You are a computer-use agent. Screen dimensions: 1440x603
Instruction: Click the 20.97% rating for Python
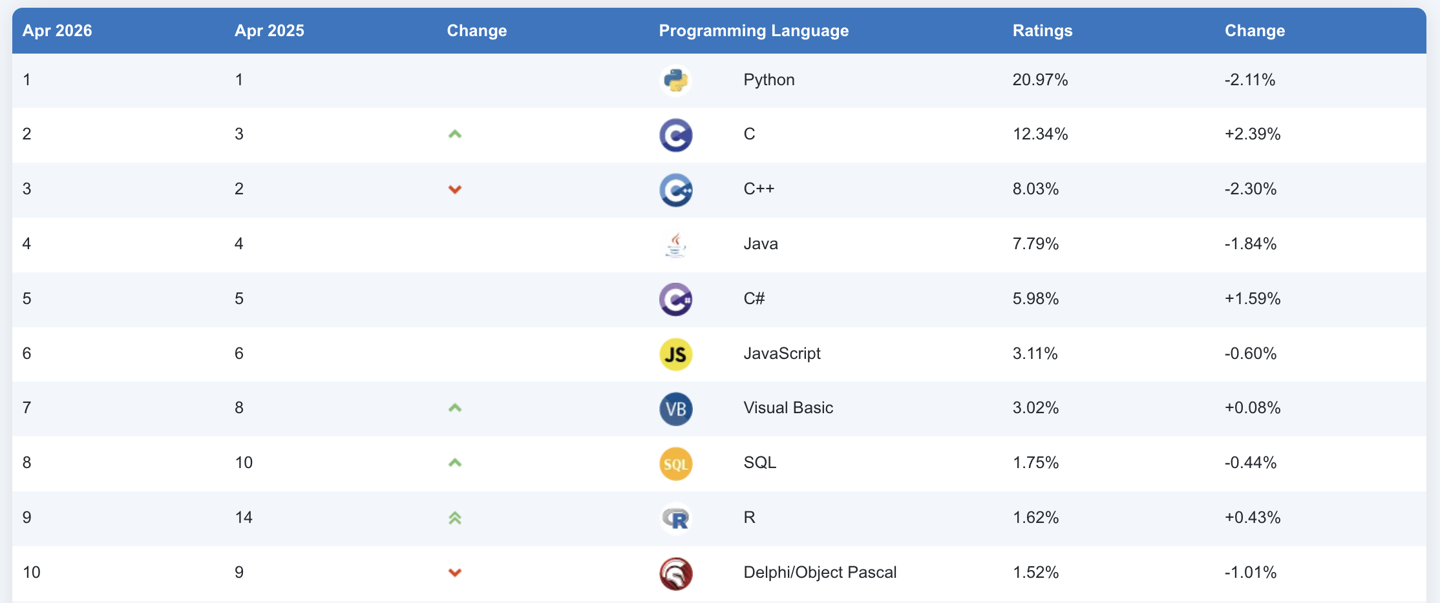click(x=1040, y=80)
